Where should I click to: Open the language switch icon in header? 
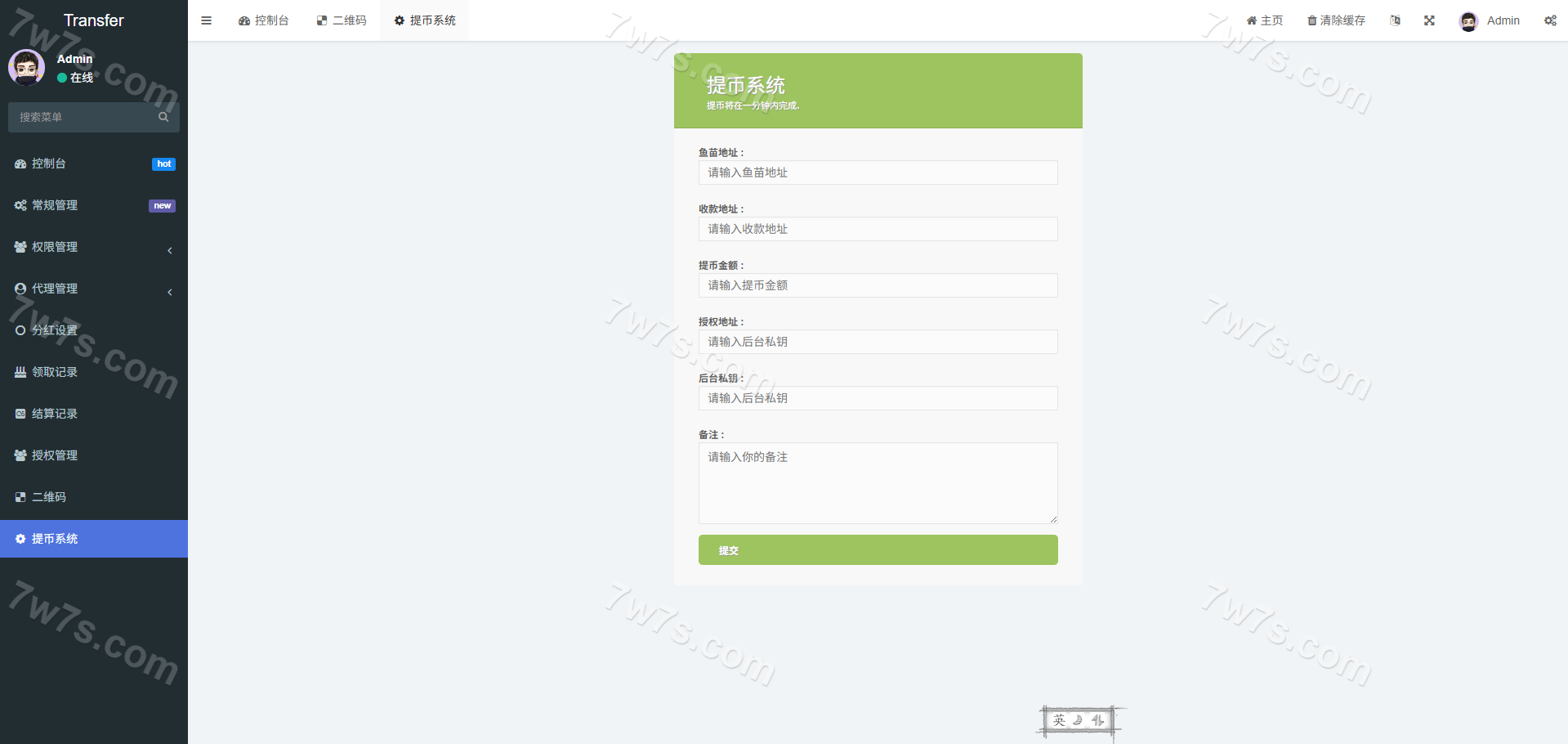pos(1395,20)
